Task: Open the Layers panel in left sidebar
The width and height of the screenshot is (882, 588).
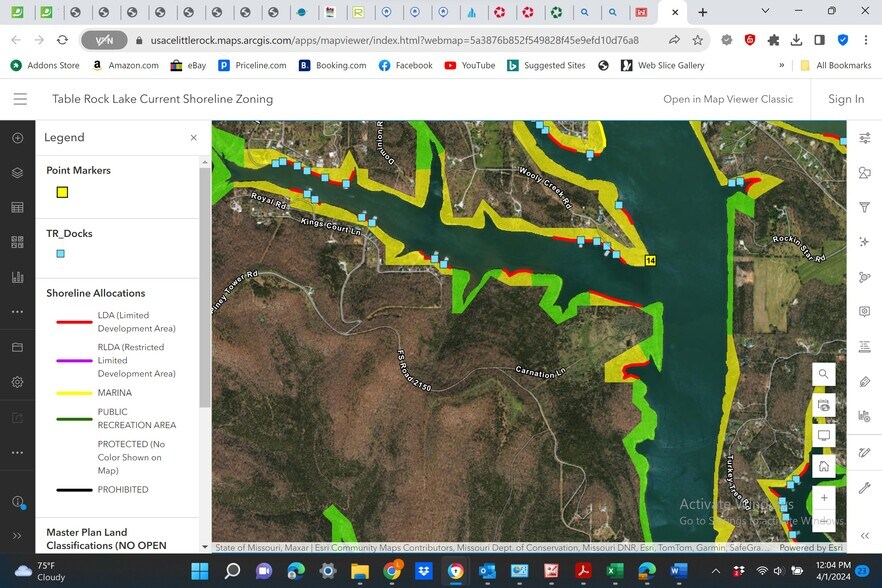Action: click(17, 172)
